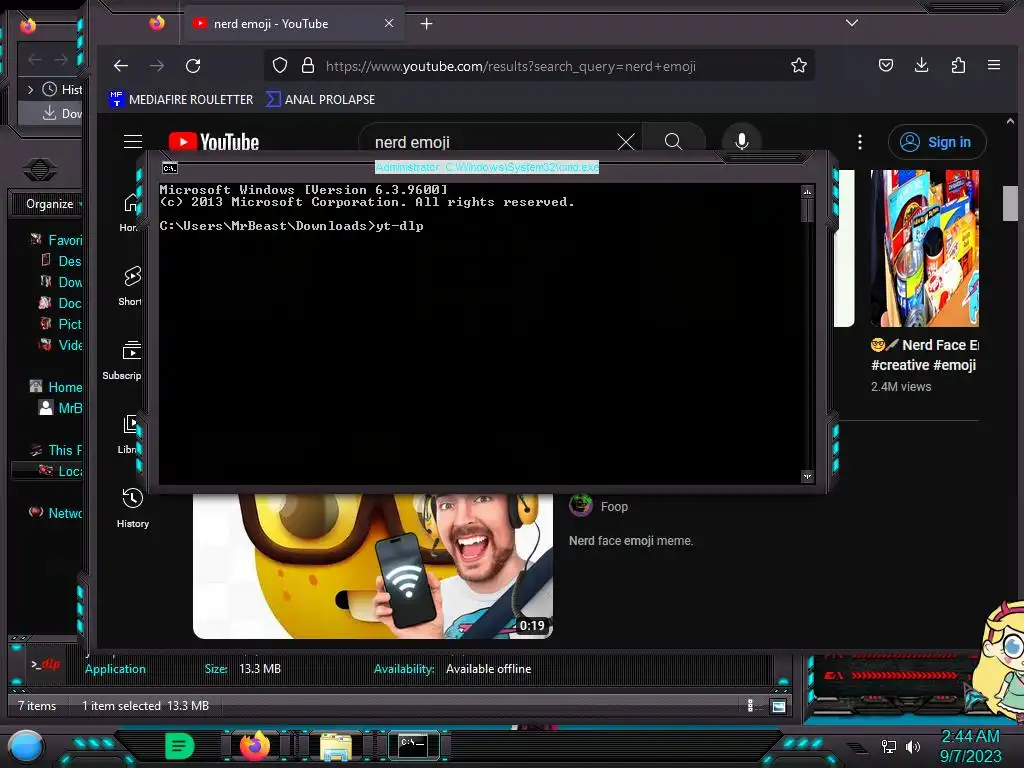This screenshot has width=1024, height=768.
Task: Open YouTube hamburger guide menu
Action: point(133,142)
